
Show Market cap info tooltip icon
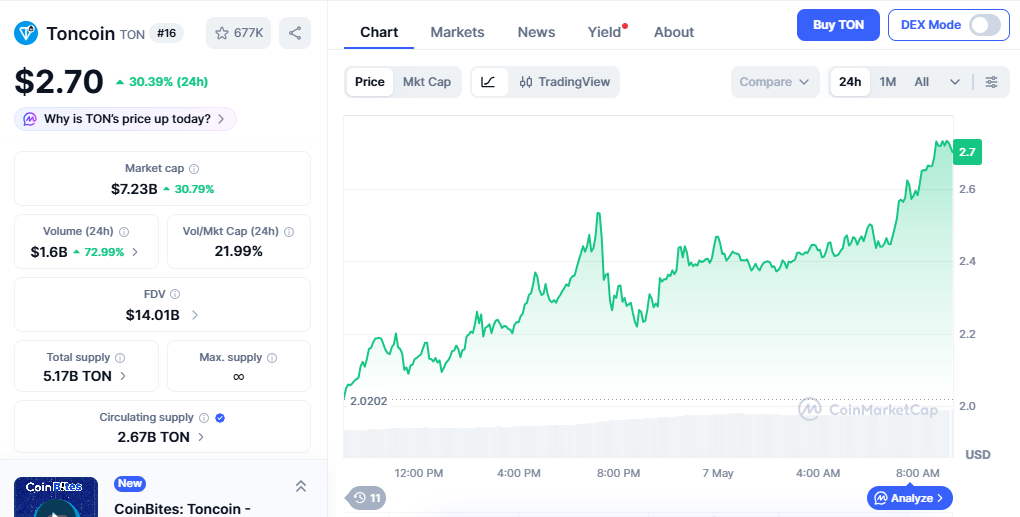click(x=194, y=168)
